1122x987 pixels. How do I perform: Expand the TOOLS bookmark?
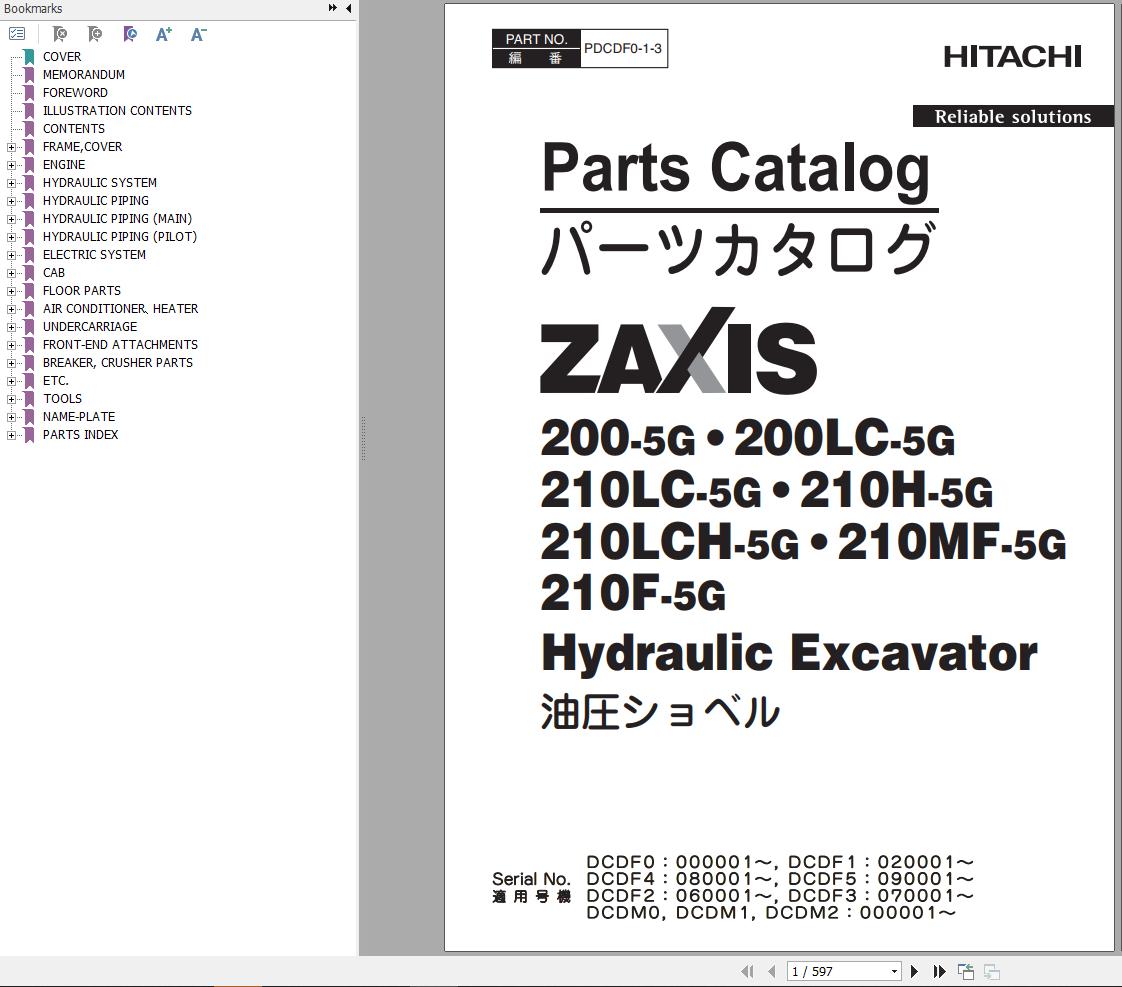point(11,399)
